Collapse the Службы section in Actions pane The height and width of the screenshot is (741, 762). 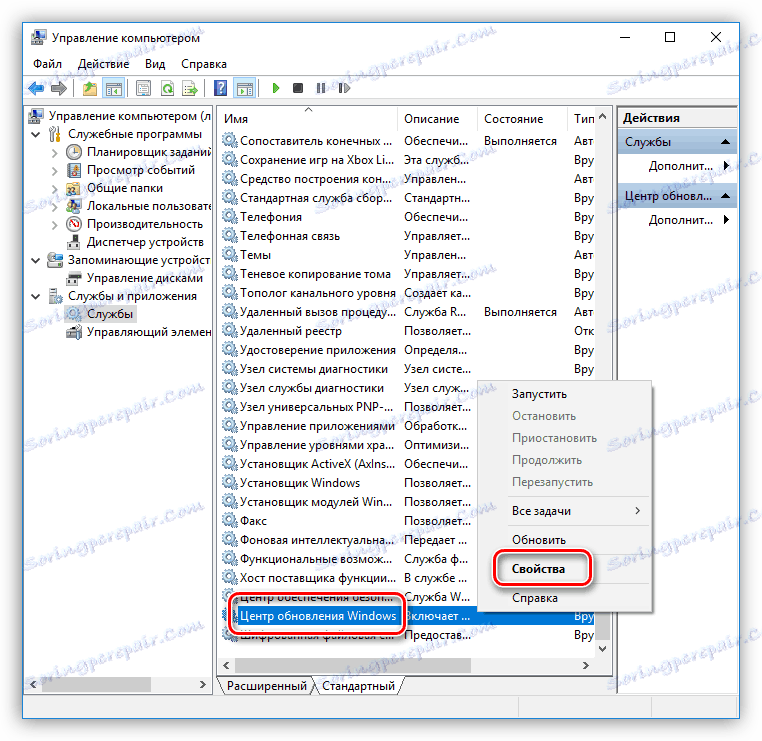click(x=725, y=142)
